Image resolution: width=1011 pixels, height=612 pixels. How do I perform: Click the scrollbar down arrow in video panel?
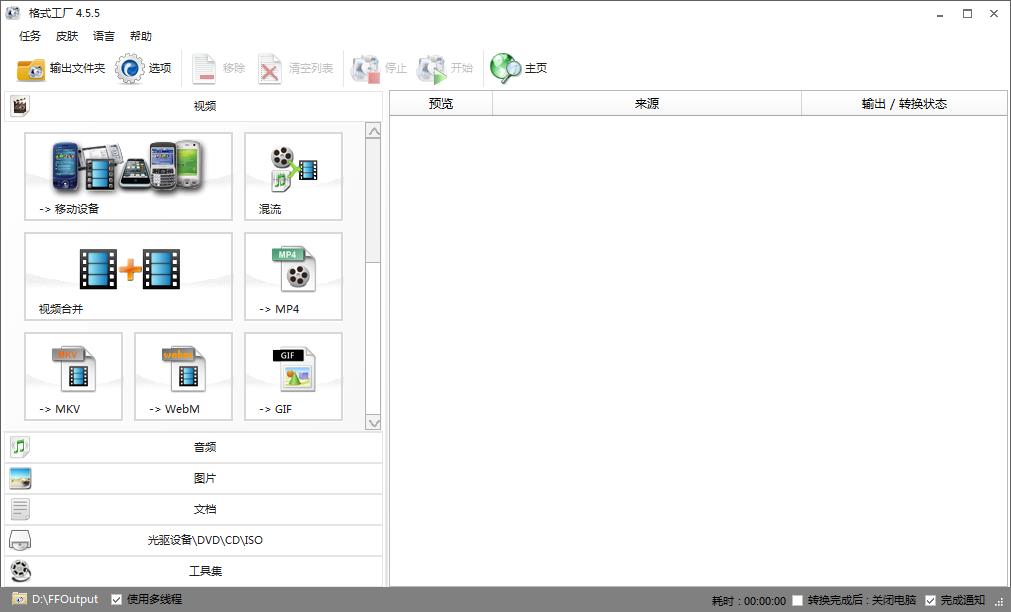tap(374, 423)
